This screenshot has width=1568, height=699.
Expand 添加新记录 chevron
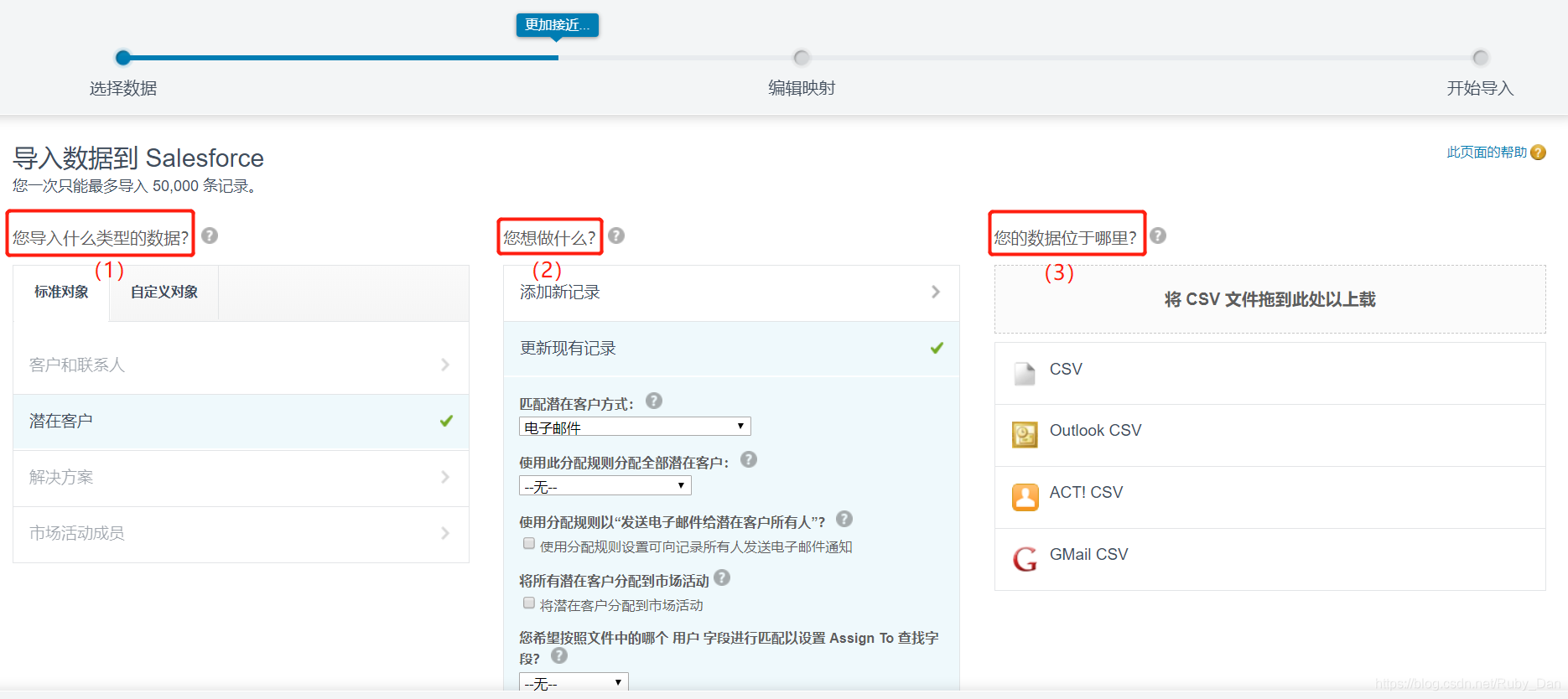(936, 292)
